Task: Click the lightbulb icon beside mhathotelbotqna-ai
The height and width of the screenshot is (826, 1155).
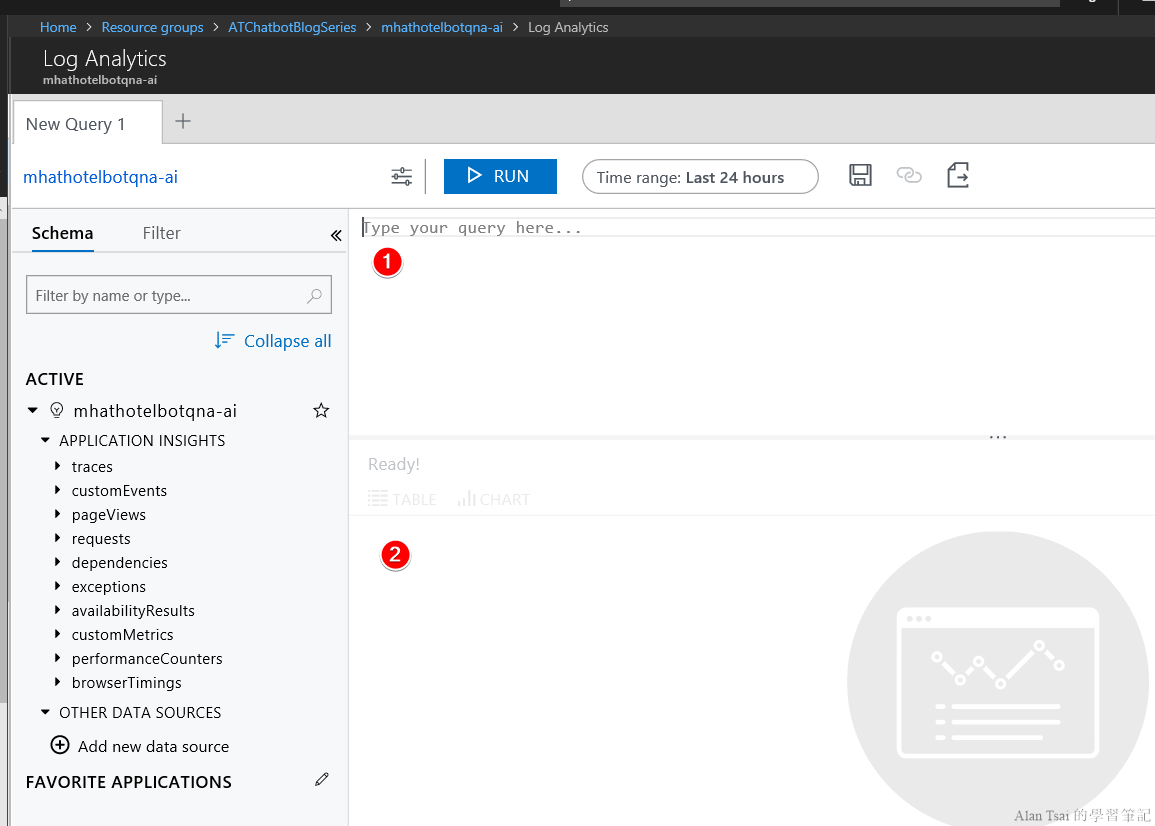Action: [x=57, y=410]
